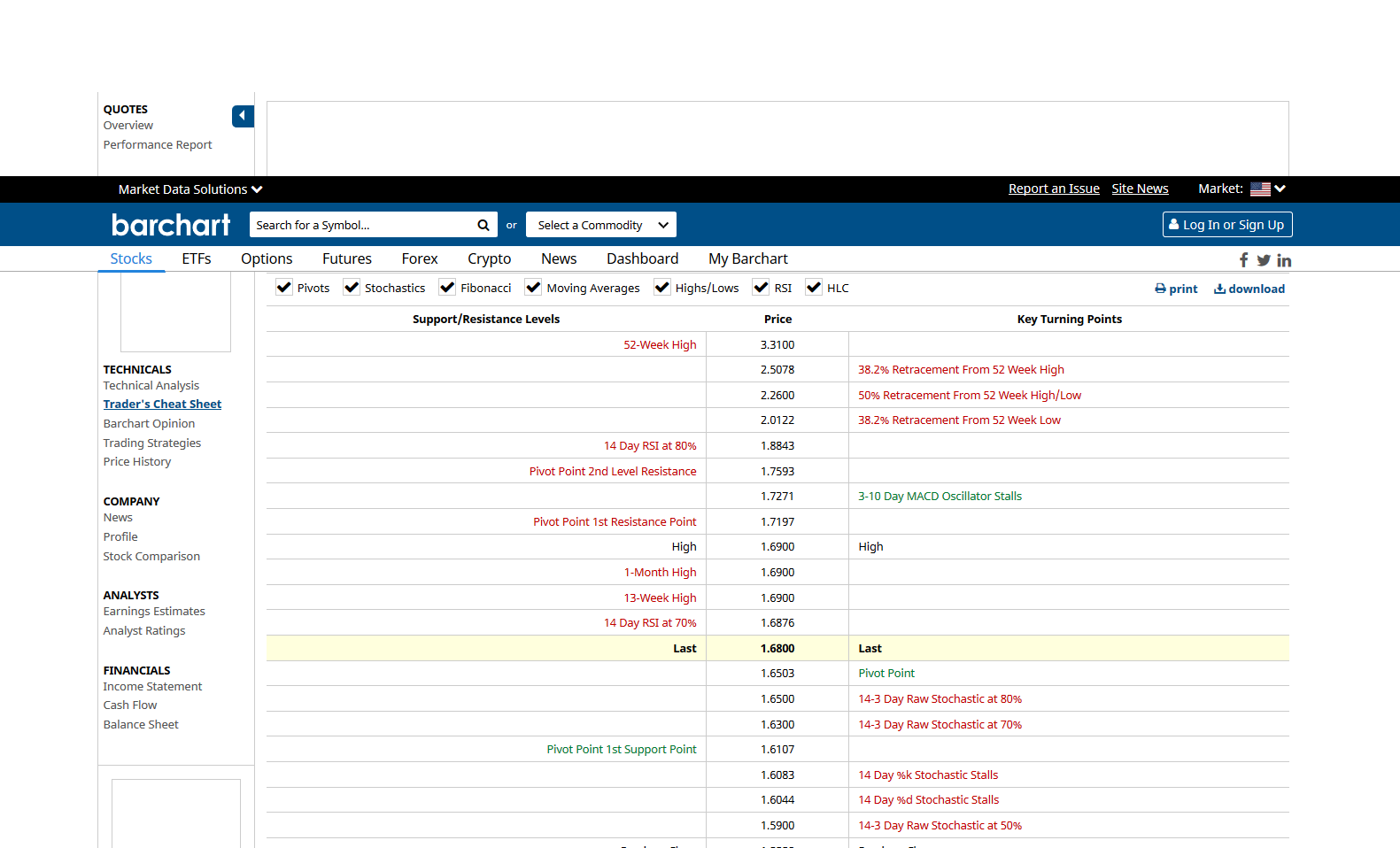The height and width of the screenshot is (848, 1400).
Task: Click 50% Retracement From 52 Week High/Low
Action: (x=970, y=396)
